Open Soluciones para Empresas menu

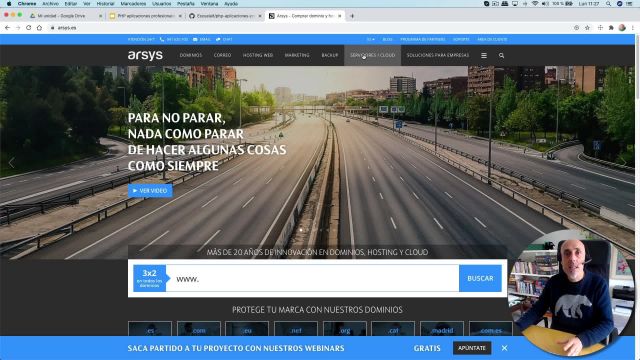click(x=438, y=55)
